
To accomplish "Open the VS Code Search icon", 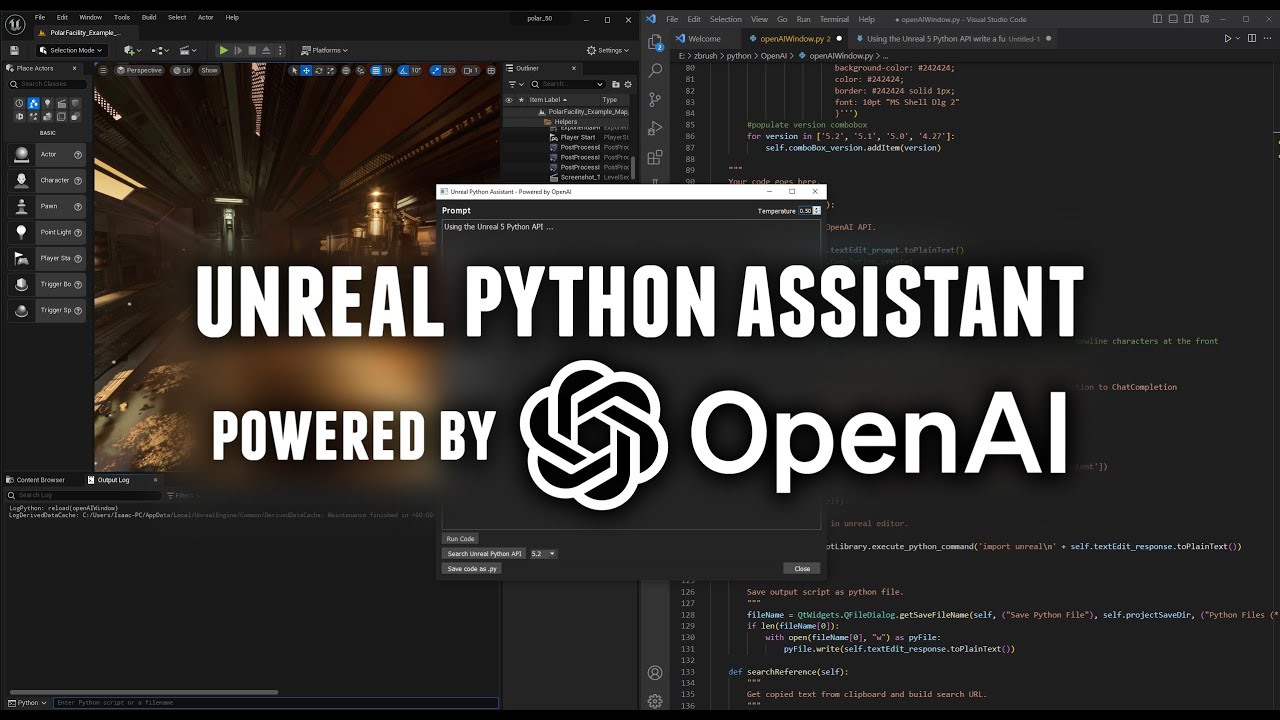I will click(x=655, y=71).
